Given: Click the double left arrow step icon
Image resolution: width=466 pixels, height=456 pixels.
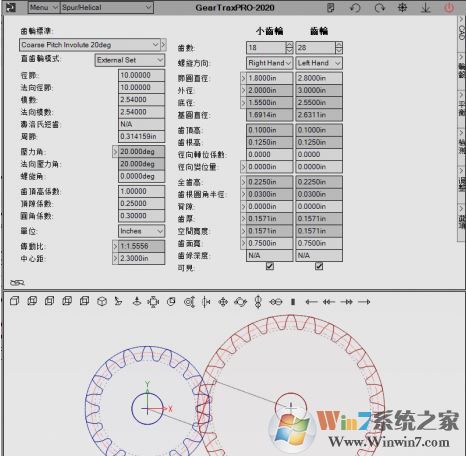Looking at the screenshot, I should click(x=329, y=302).
